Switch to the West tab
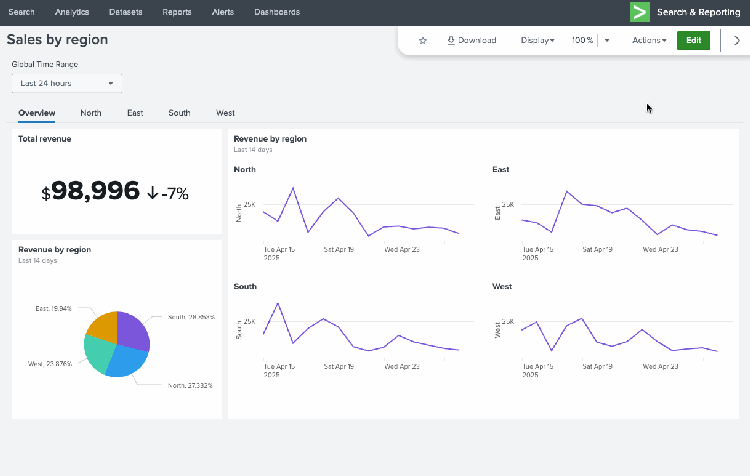Image resolution: width=750 pixels, height=476 pixels. 225,113
